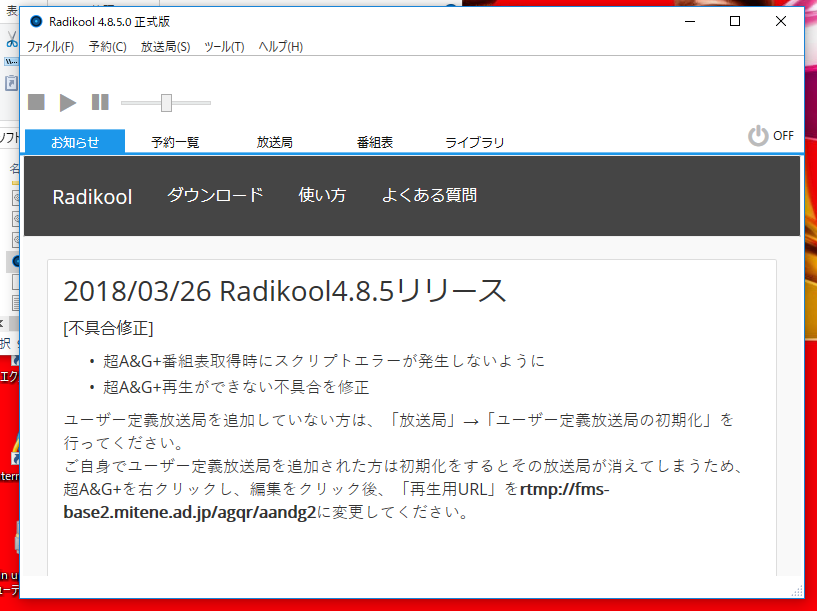
Task: Click the rtmp://fms-base2.mitene.ad.jp URL text
Action: [336, 501]
